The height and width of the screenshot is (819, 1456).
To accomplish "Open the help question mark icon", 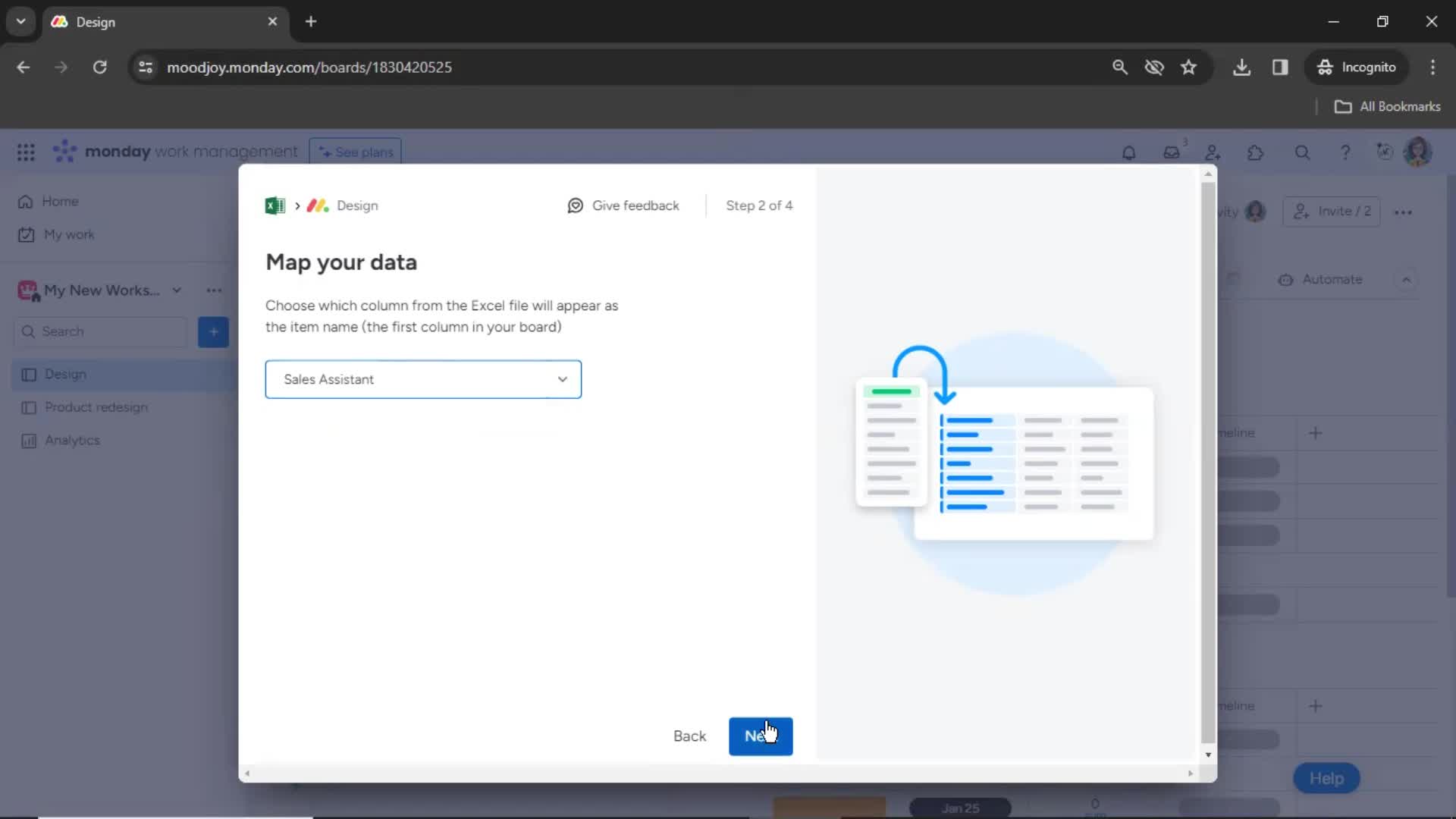I will pos(1345,152).
